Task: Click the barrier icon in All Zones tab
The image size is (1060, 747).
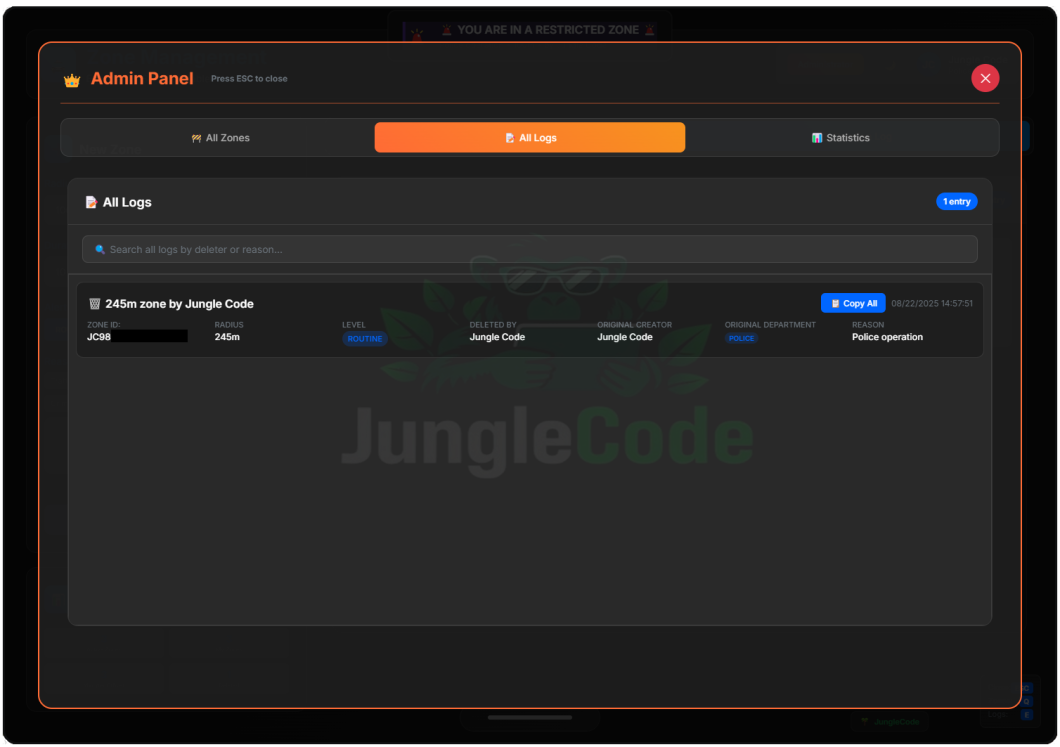Action: [196, 138]
